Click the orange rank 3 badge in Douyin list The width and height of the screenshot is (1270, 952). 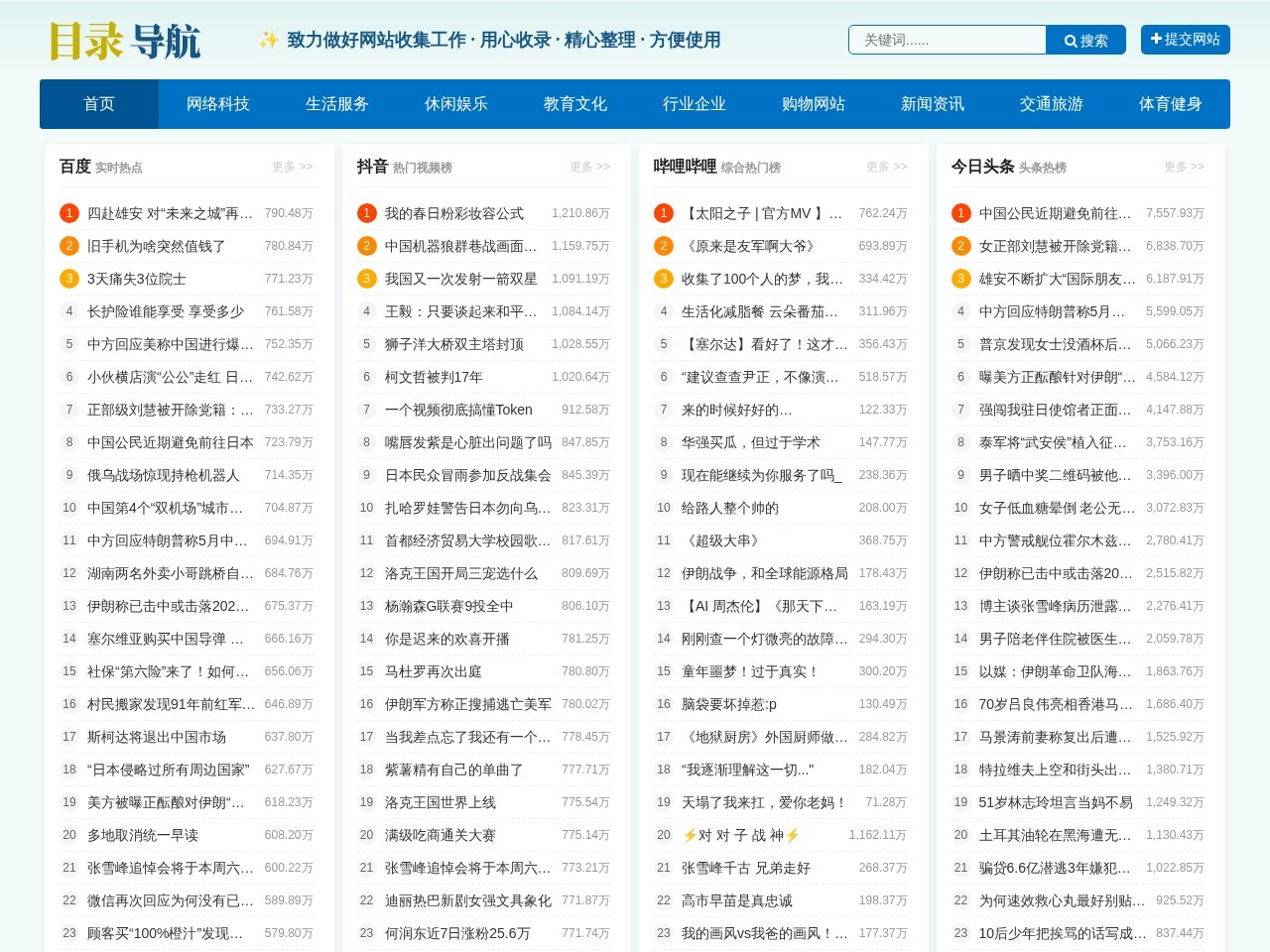365,279
